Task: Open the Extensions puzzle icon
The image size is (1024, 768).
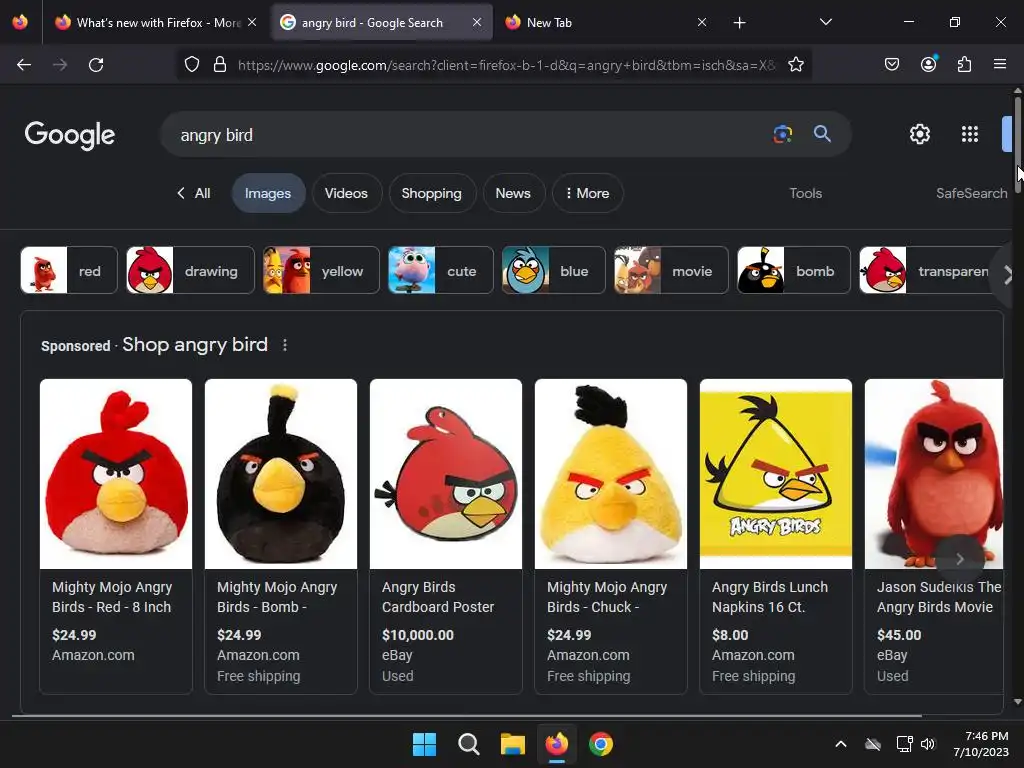Action: click(x=964, y=65)
